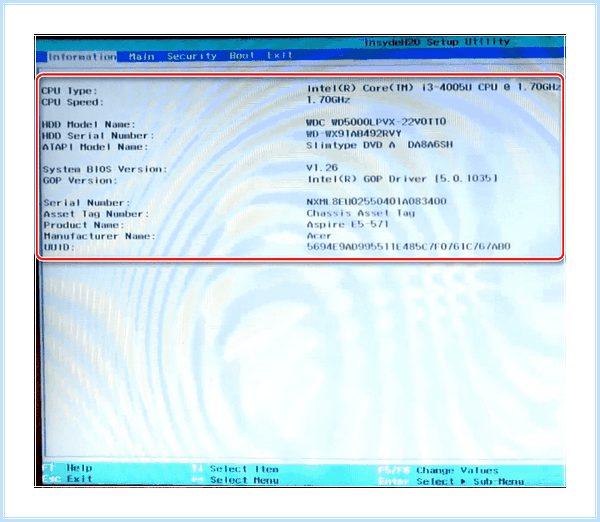Viewport: 600px width, 522px height.
Task: Select the Exit tab
Action: (280, 55)
